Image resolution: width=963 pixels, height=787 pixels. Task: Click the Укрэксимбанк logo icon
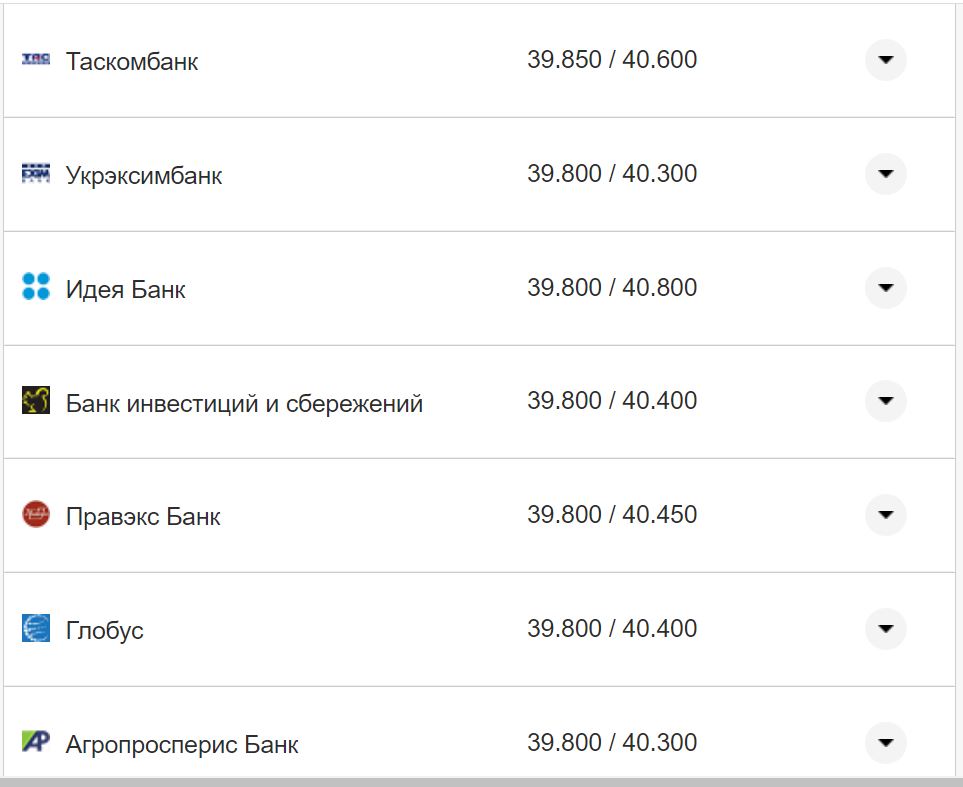tap(36, 174)
